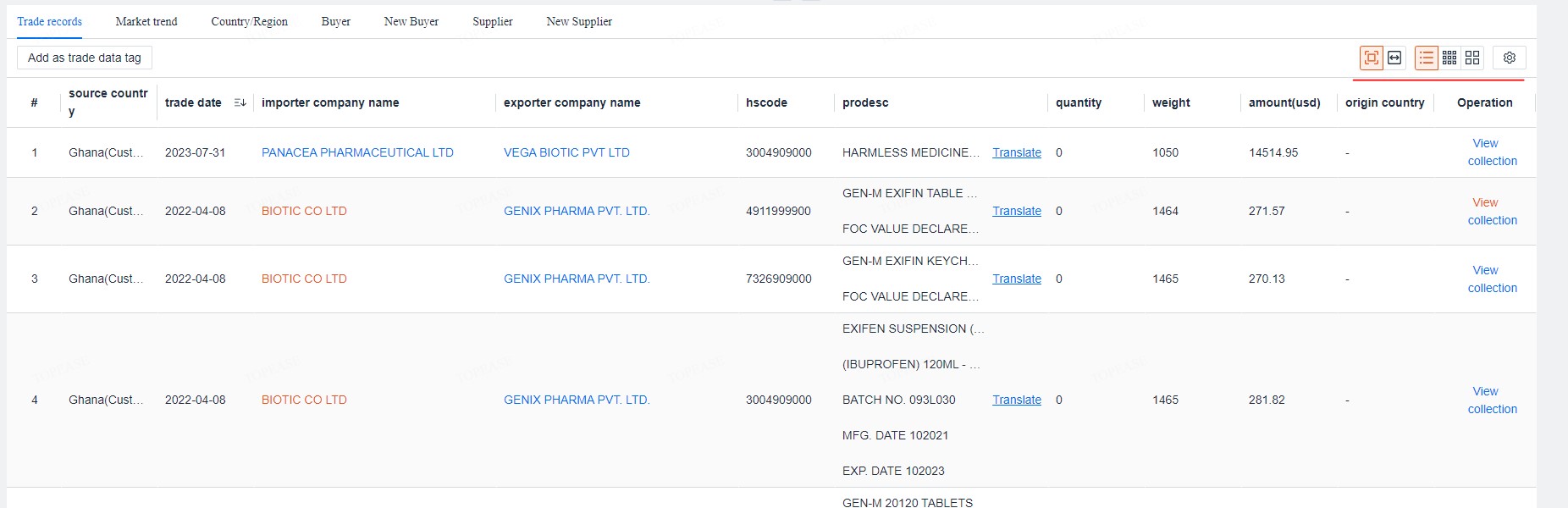Click the BATCH NO. 093L030 description line
This screenshot has height=508, width=1568.
pyautogui.click(x=899, y=400)
